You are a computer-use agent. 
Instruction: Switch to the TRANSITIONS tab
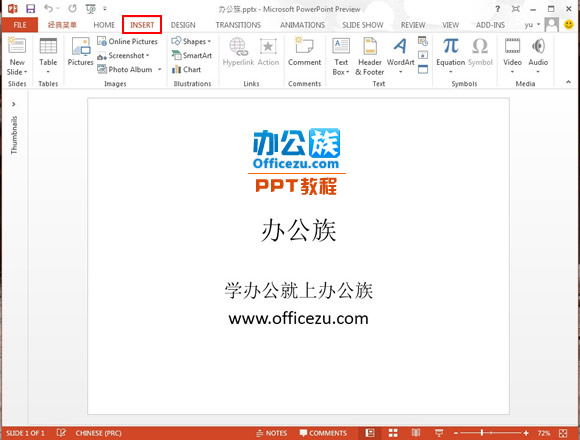(238, 25)
